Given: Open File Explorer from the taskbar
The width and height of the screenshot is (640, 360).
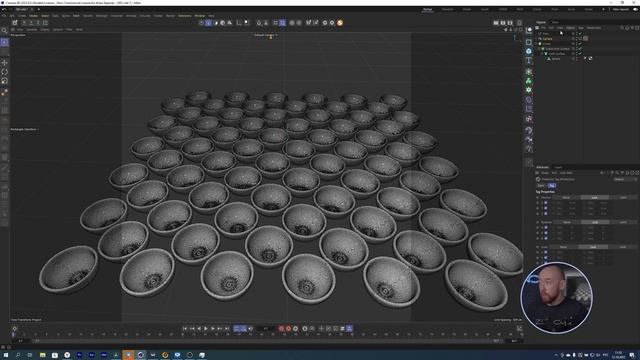Looking at the screenshot, I should [x=42, y=355].
